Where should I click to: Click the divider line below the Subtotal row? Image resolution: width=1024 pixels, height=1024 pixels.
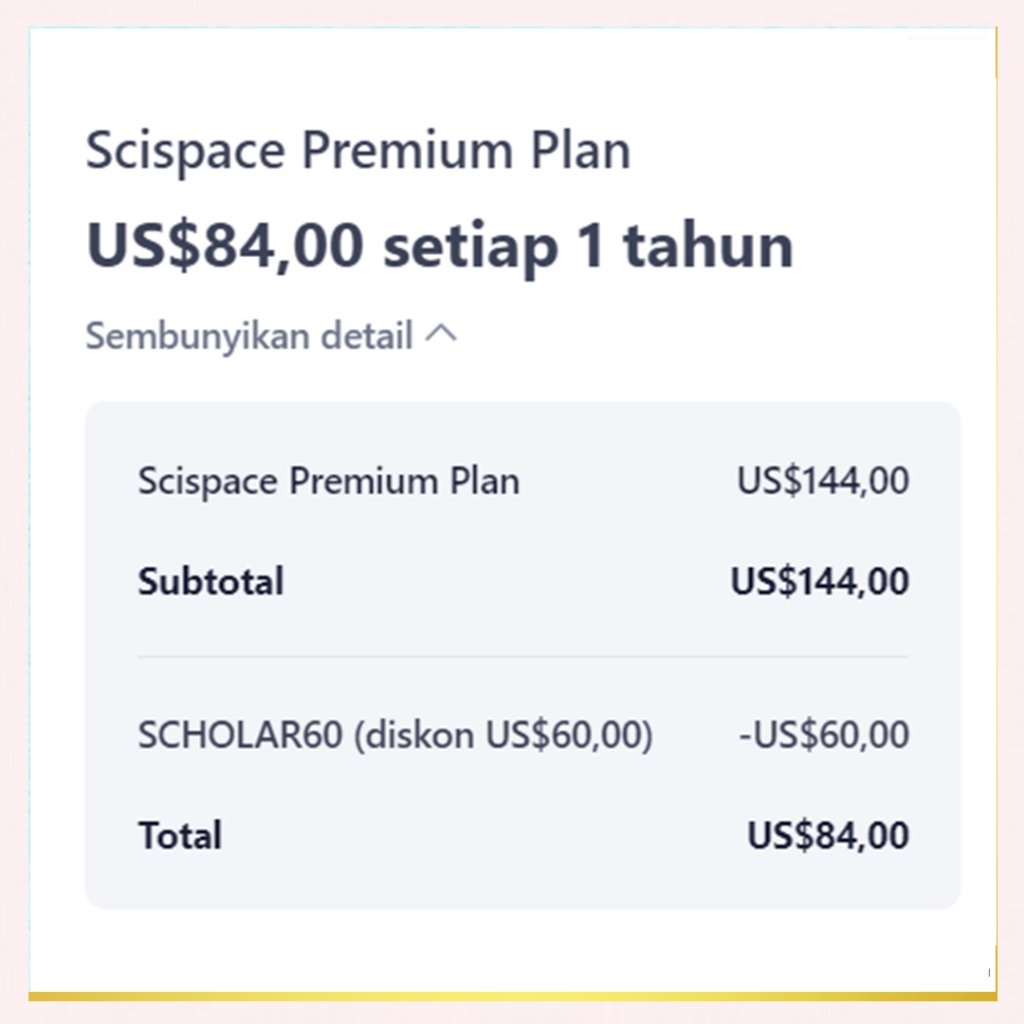522,657
